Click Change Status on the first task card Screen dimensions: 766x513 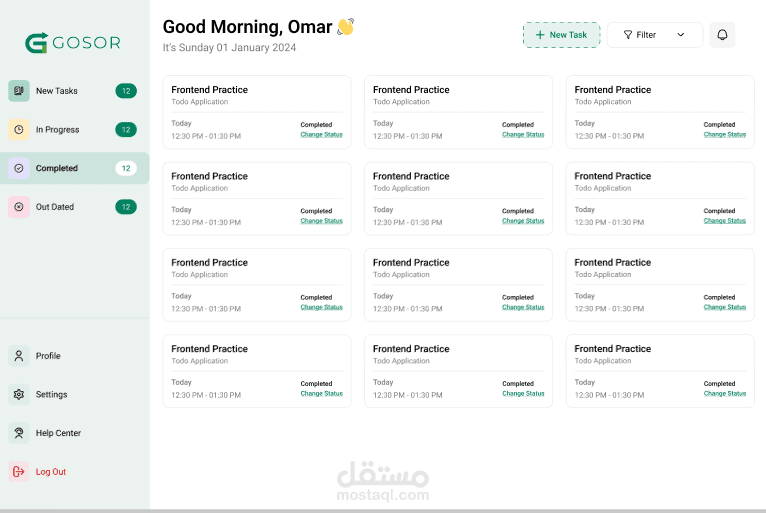pyautogui.click(x=321, y=134)
